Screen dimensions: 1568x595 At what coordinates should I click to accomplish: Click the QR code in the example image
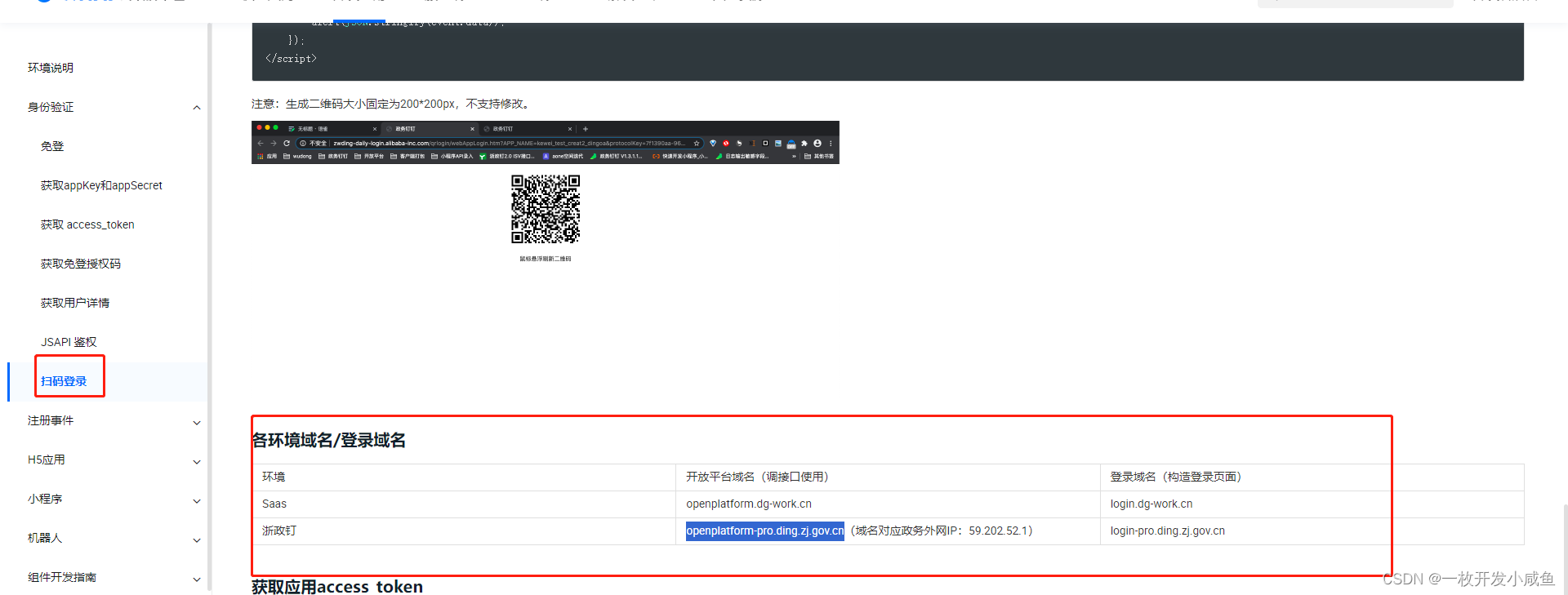(x=546, y=209)
